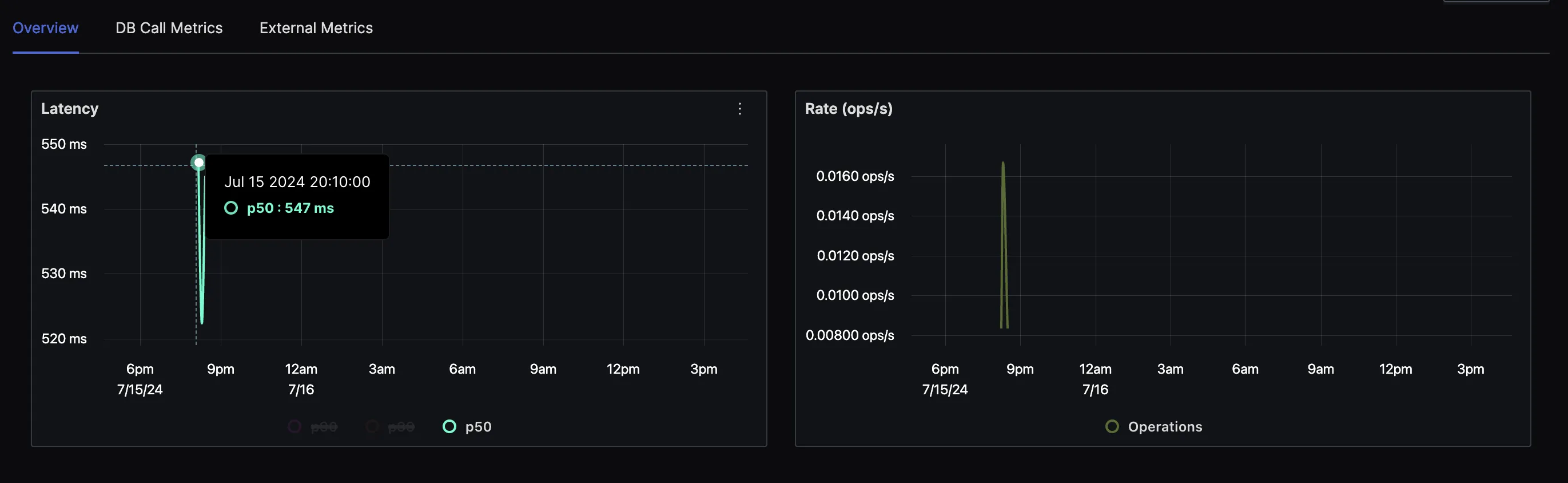Click the '0.00800 ops/s' axis label

pyautogui.click(x=850, y=335)
